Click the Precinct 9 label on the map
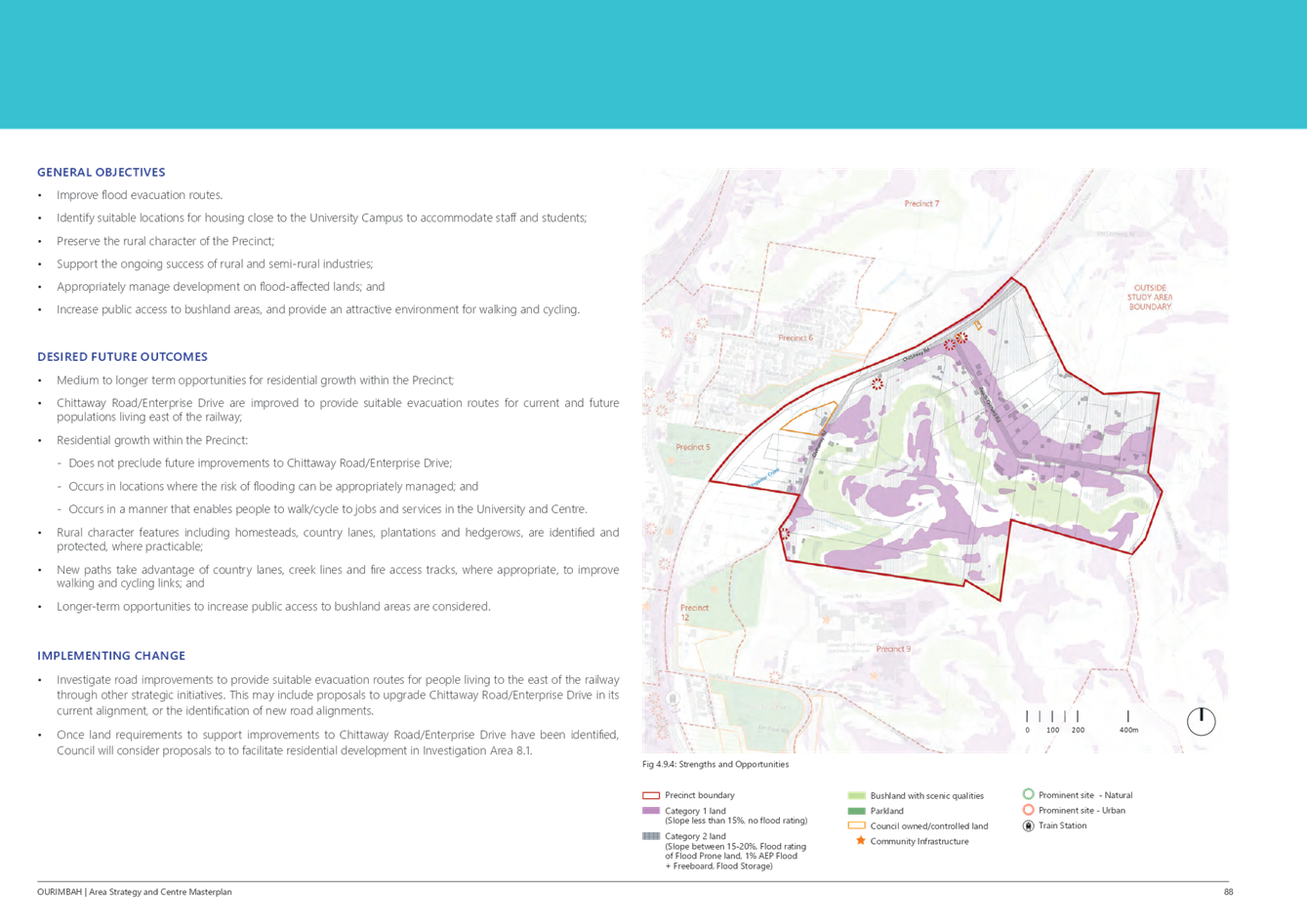1307x924 pixels. click(x=893, y=649)
